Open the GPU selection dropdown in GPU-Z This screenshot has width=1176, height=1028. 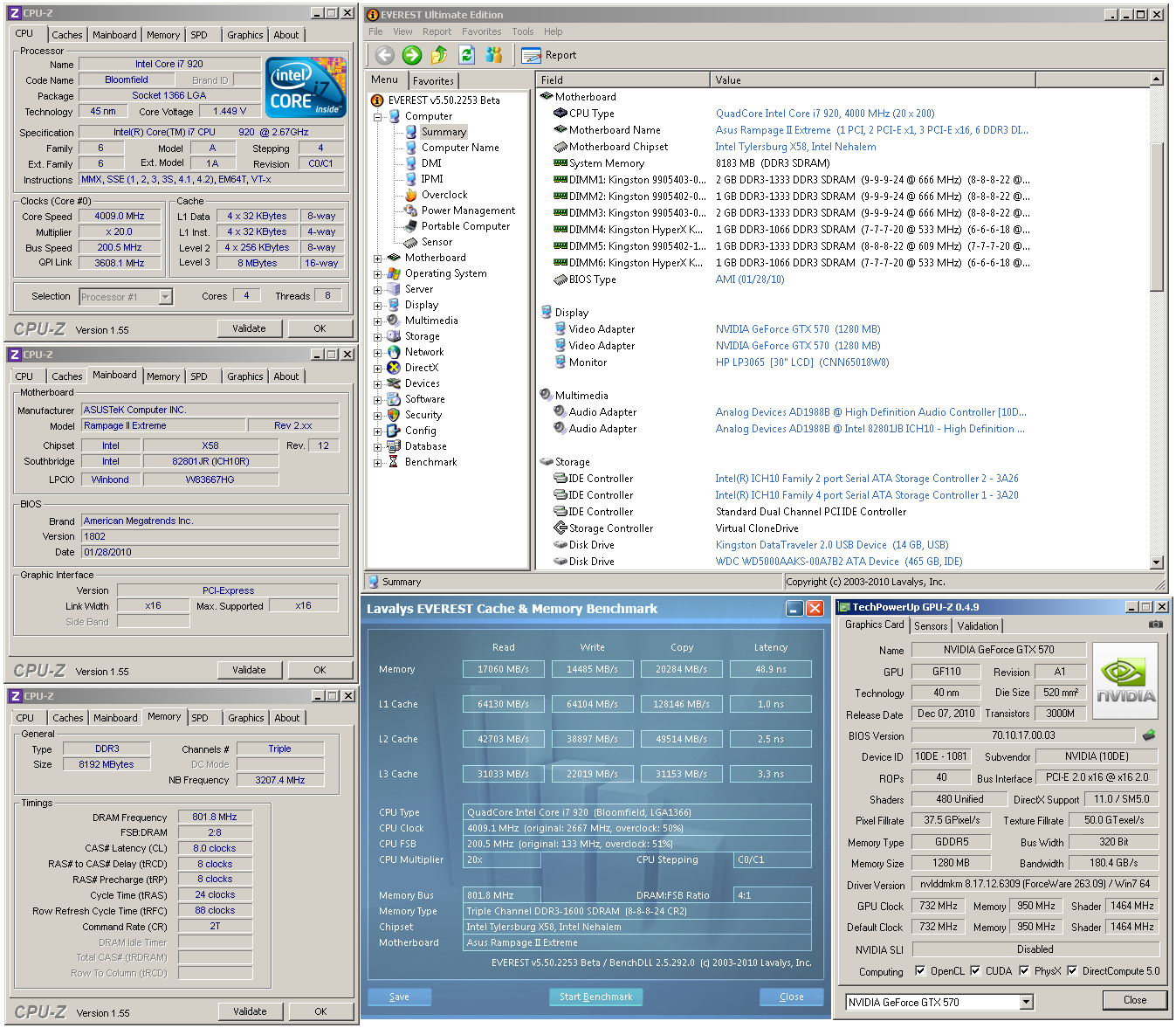tap(1027, 1003)
